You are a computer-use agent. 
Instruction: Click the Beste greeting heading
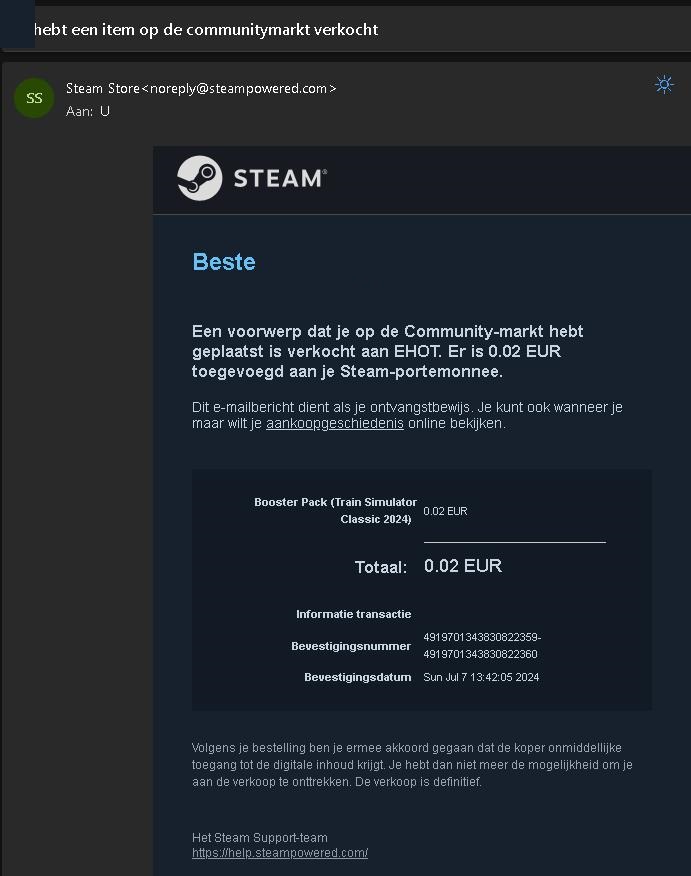coord(224,261)
